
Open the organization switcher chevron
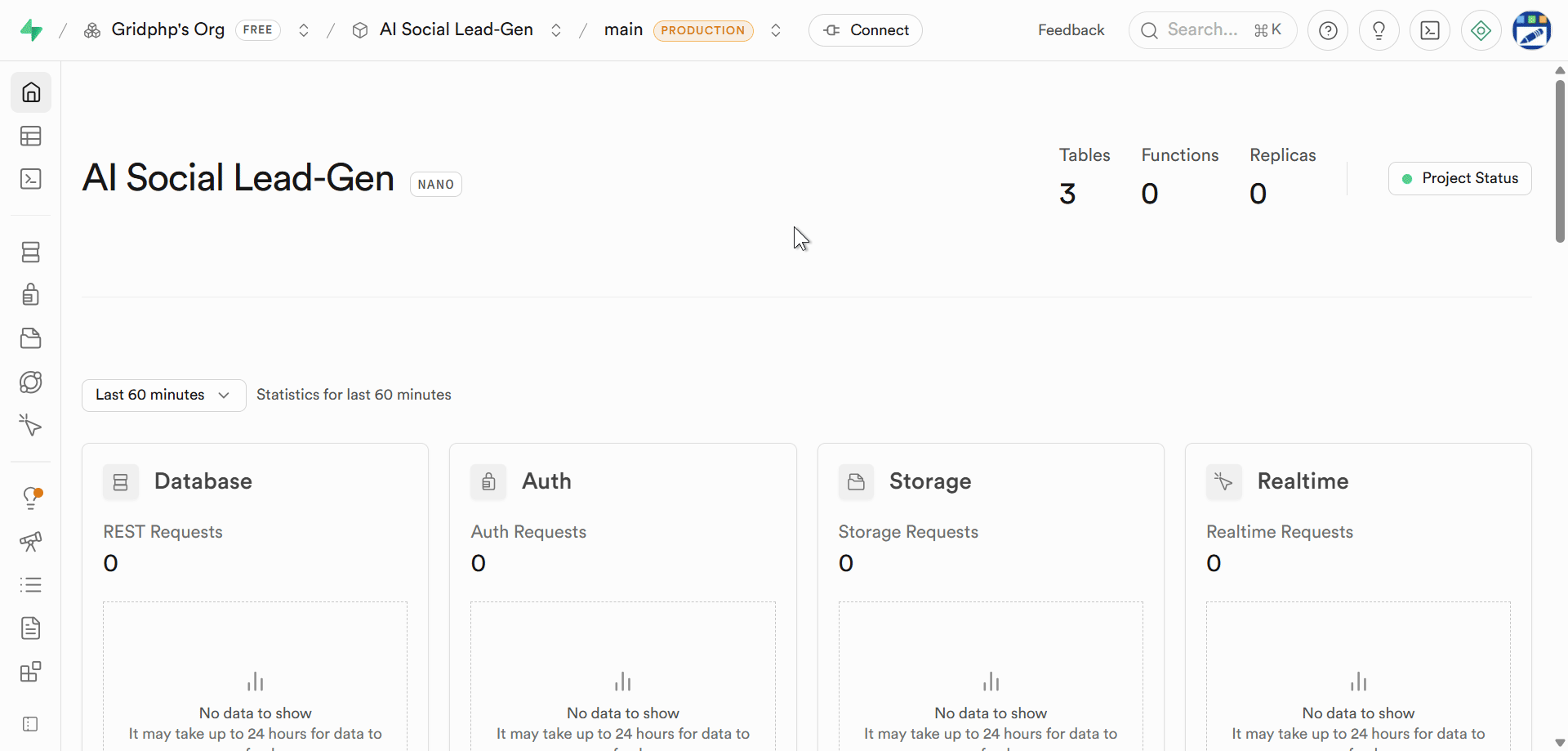[x=304, y=31]
